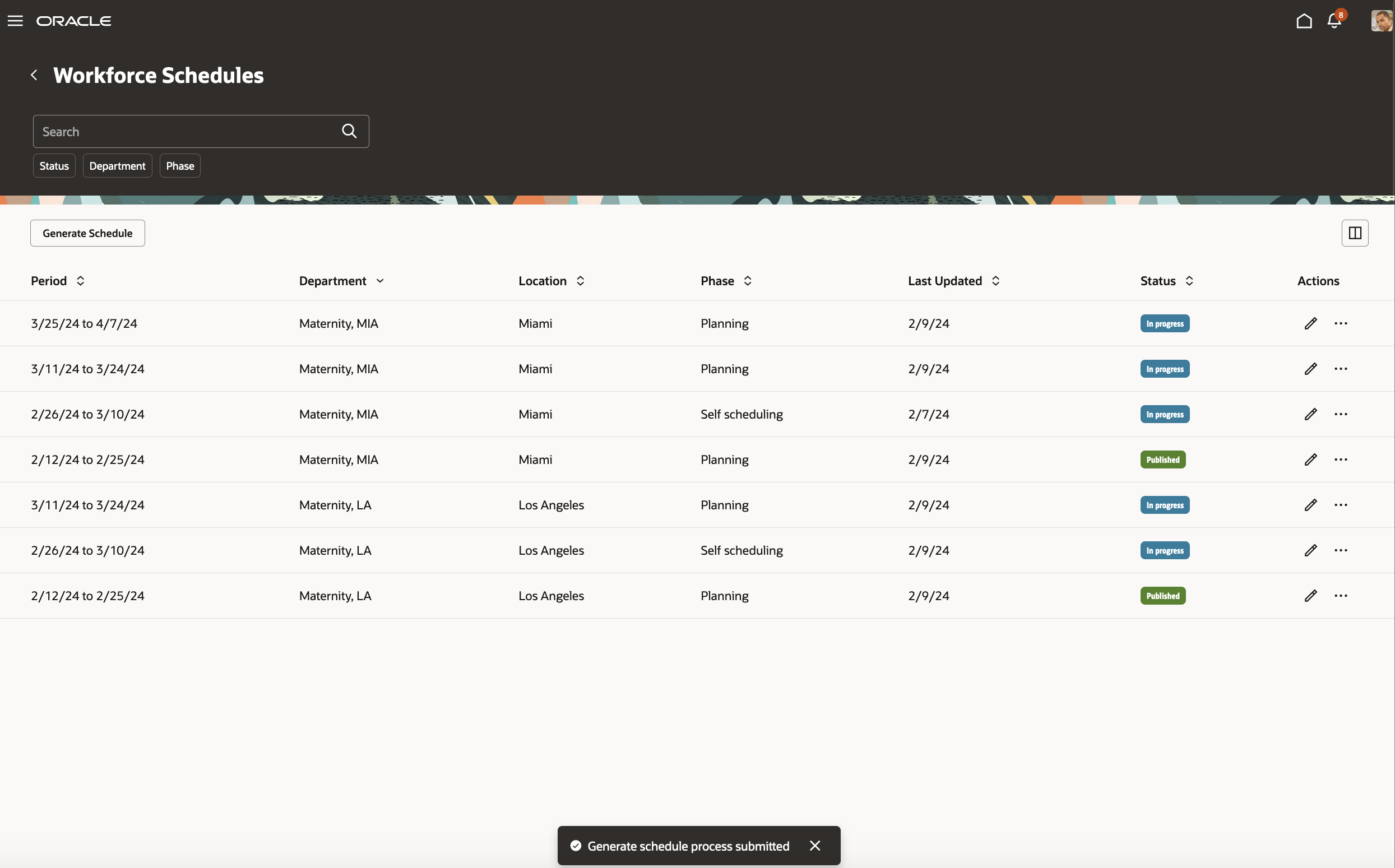Open the Status filter chip
This screenshot has height=868, width=1395.
click(54, 166)
